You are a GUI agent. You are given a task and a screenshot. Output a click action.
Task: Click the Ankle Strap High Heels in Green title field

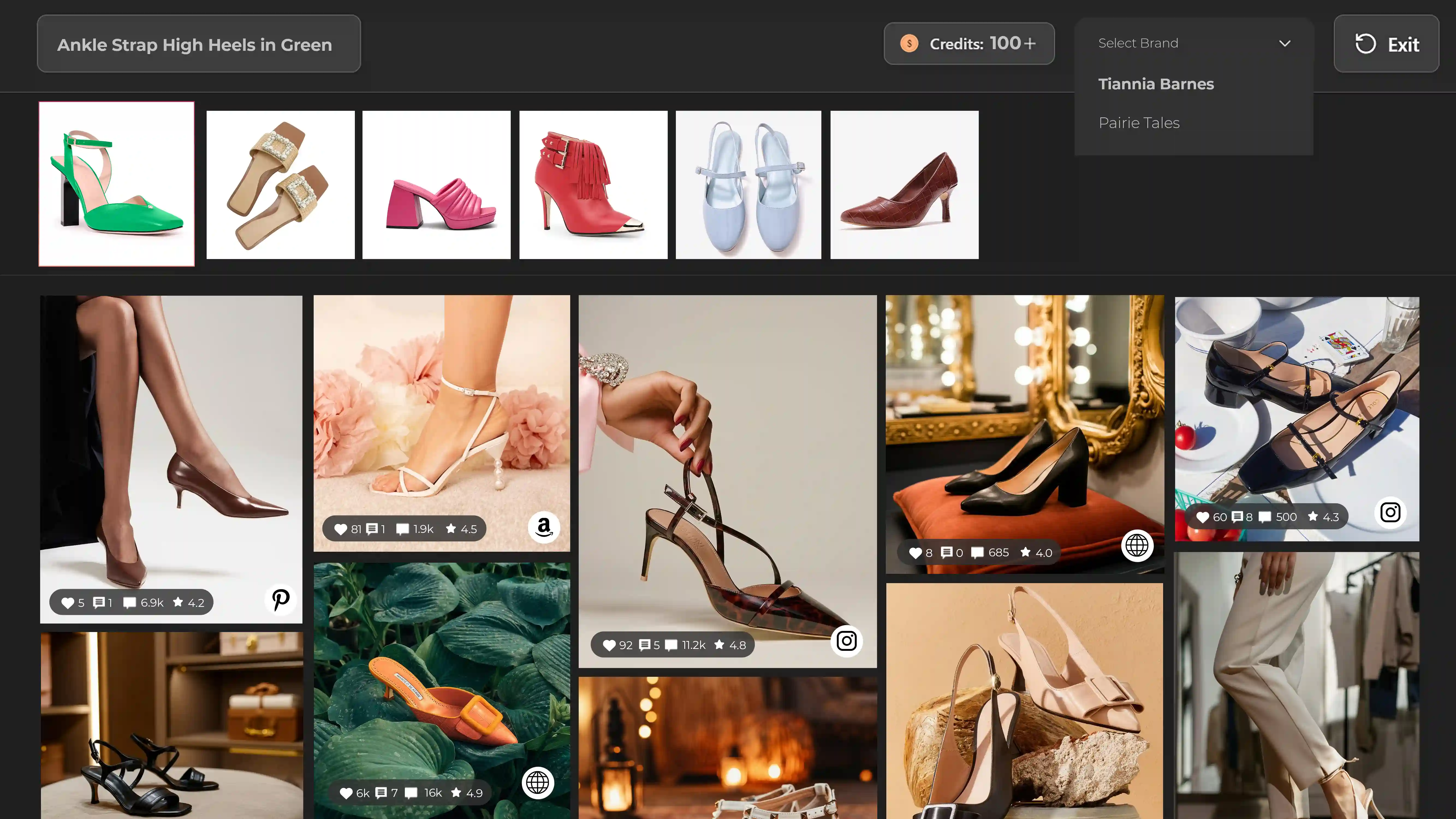[x=199, y=43]
